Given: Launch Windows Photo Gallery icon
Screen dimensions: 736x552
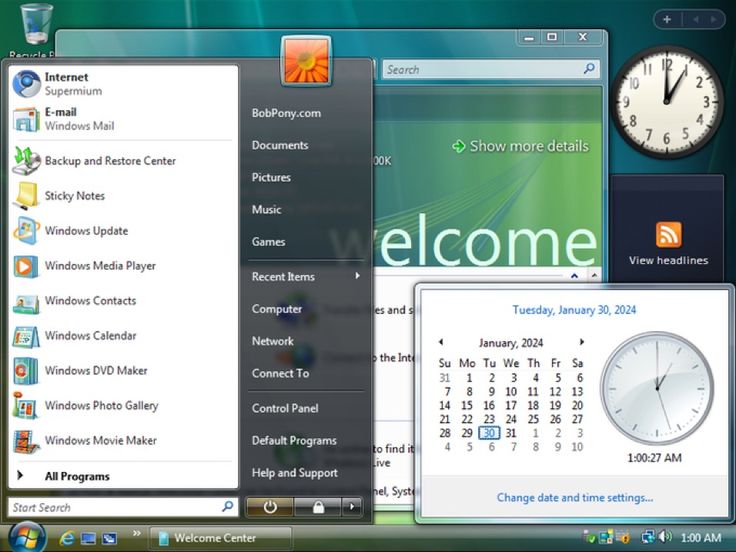Looking at the screenshot, I should coord(25,406).
